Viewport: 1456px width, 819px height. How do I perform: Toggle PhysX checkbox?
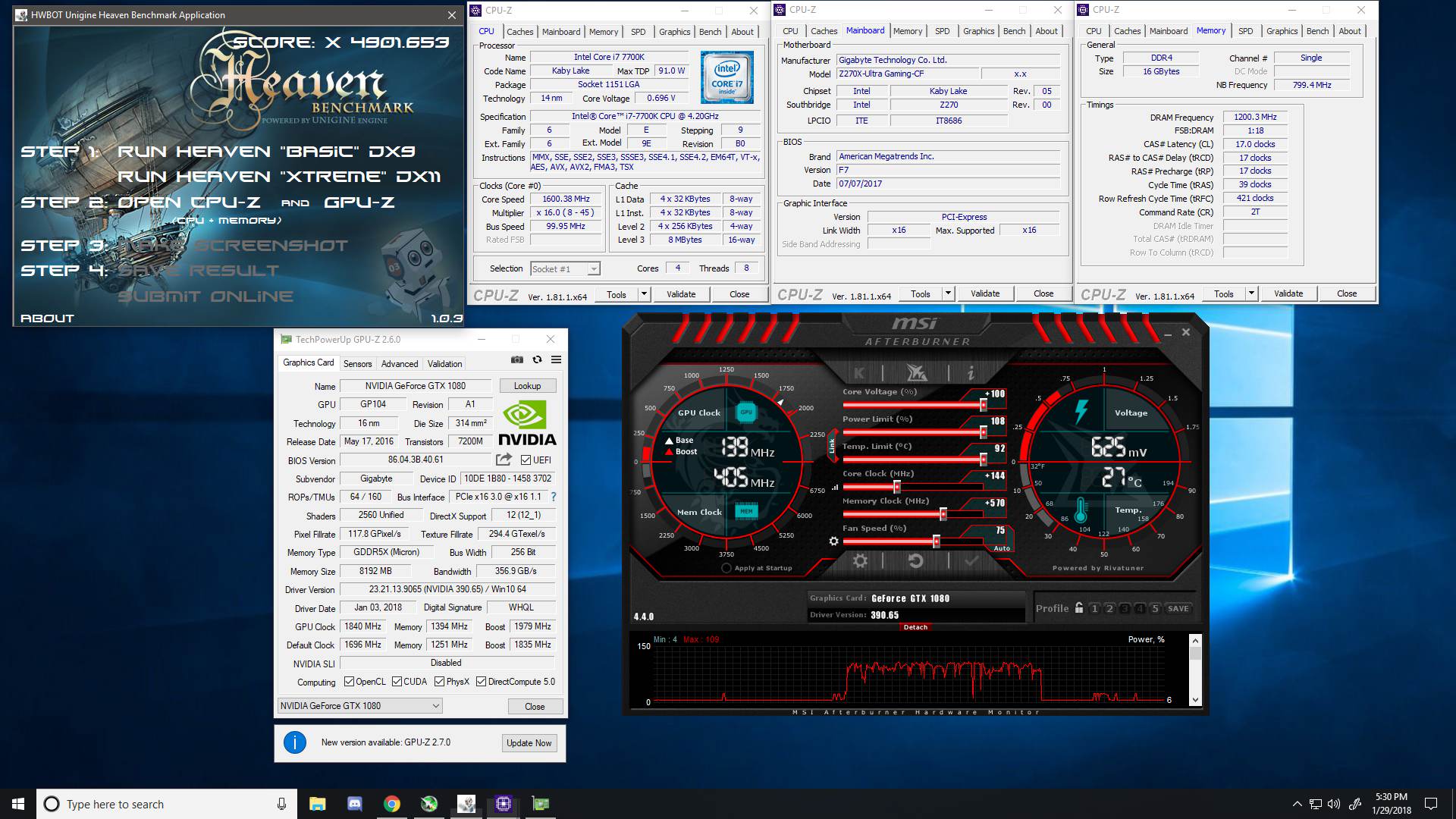point(439,682)
